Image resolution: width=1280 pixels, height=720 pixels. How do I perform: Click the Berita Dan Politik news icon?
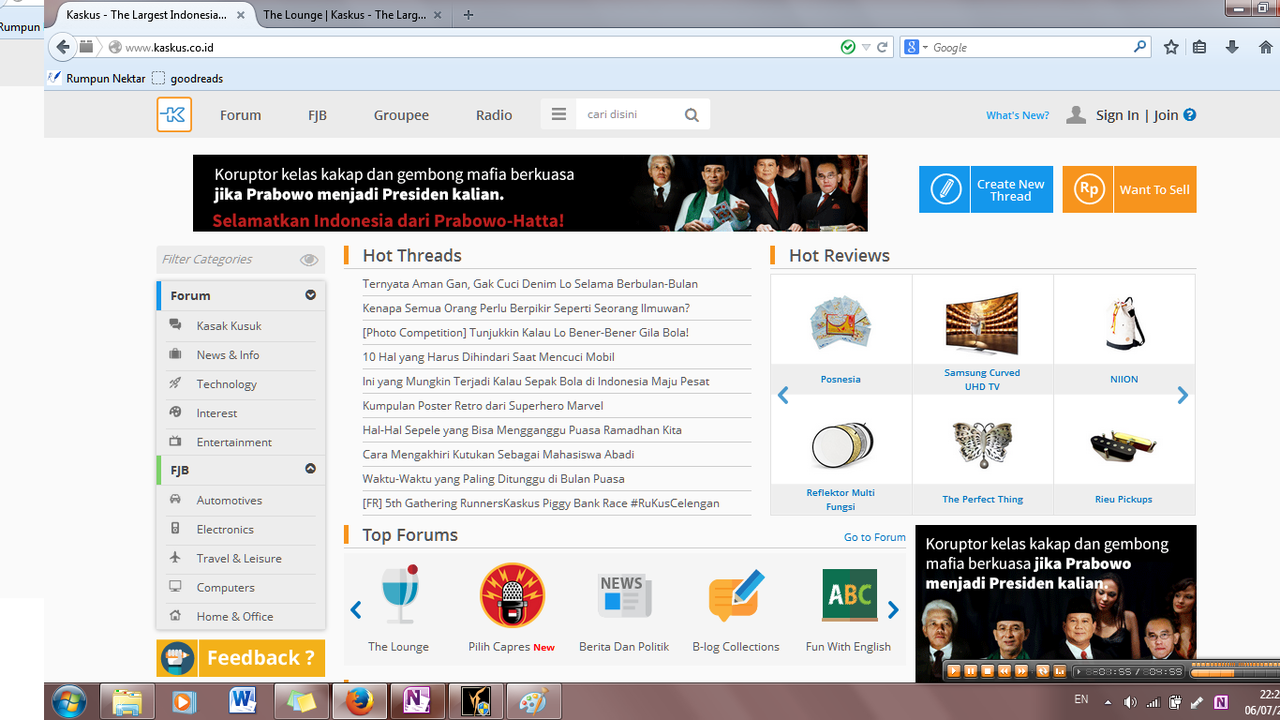tap(624, 596)
